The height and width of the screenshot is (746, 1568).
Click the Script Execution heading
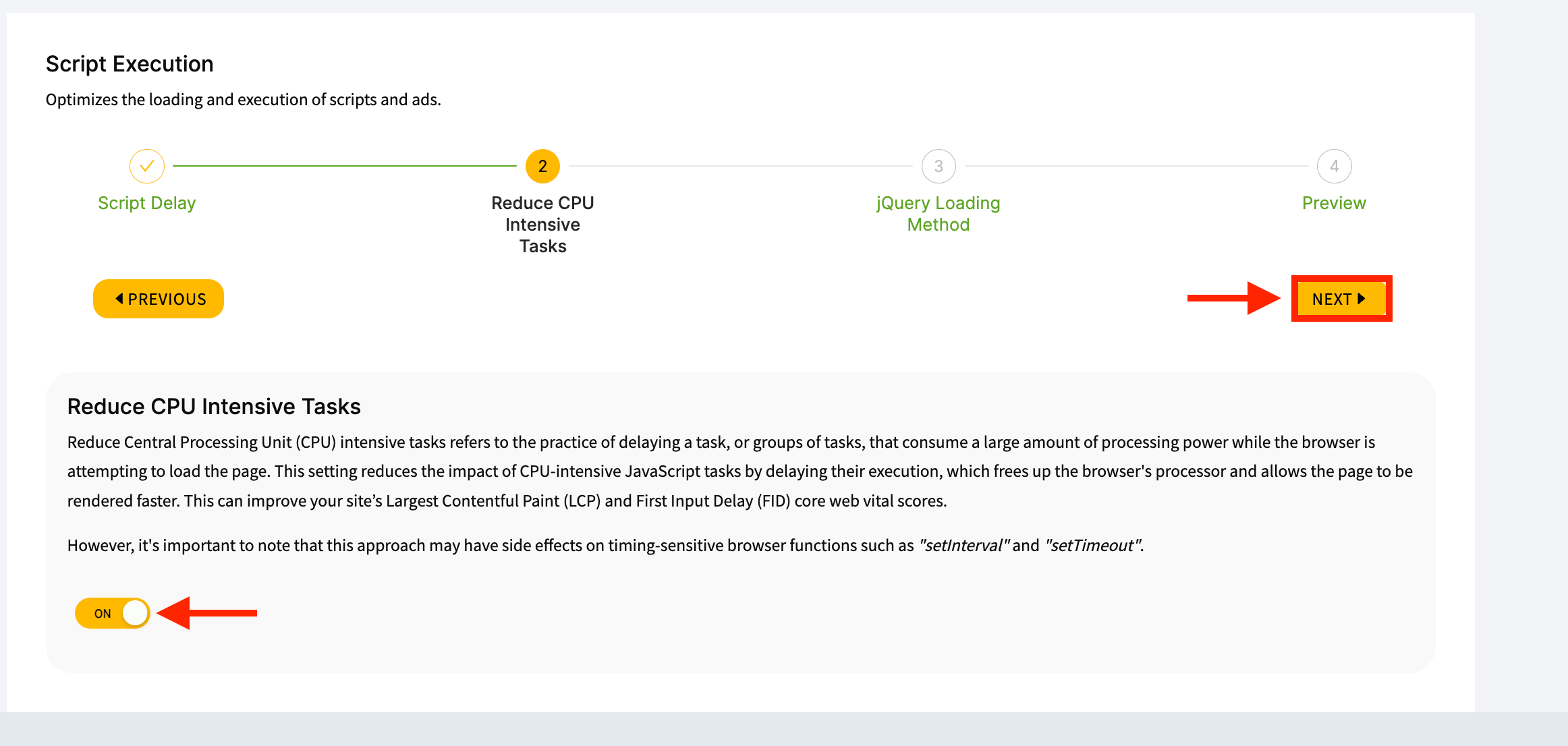[130, 64]
